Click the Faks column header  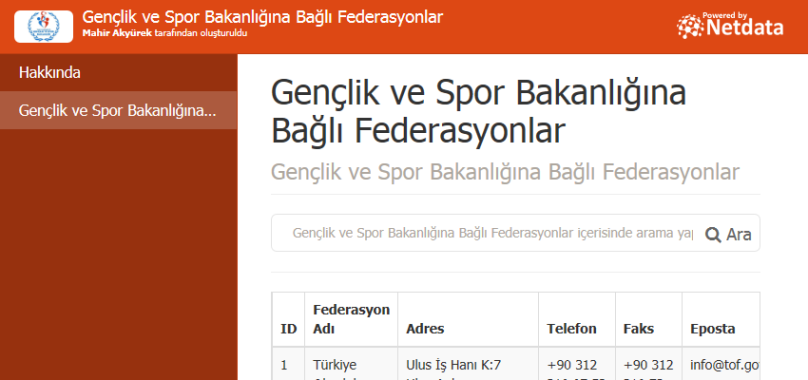649,319
